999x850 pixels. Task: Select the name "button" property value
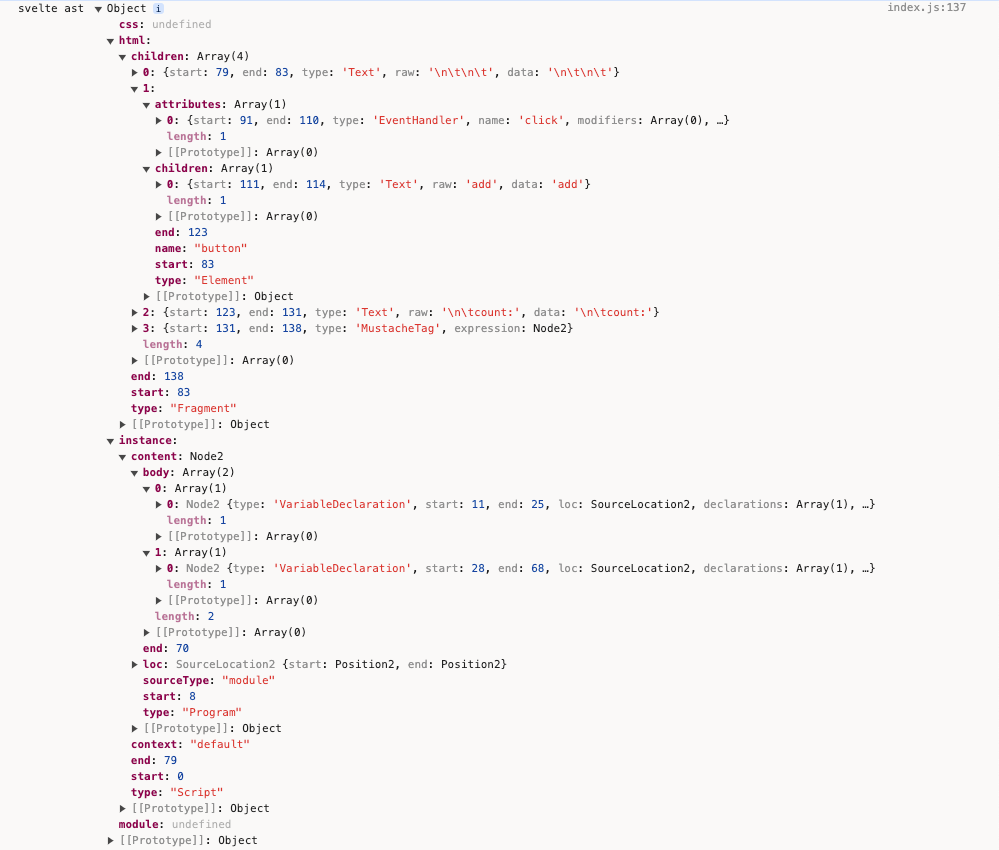219,248
